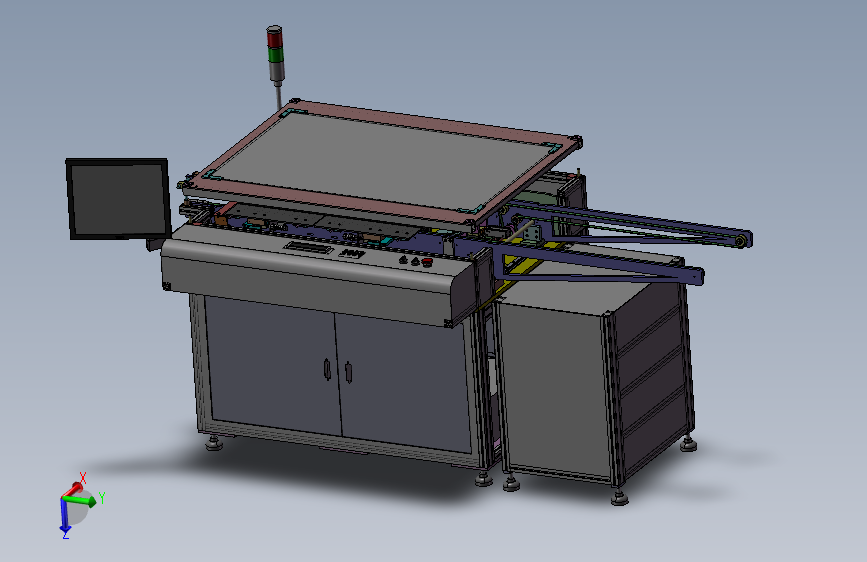Select the black monitor screen on the machine

click(x=118, y=199)
